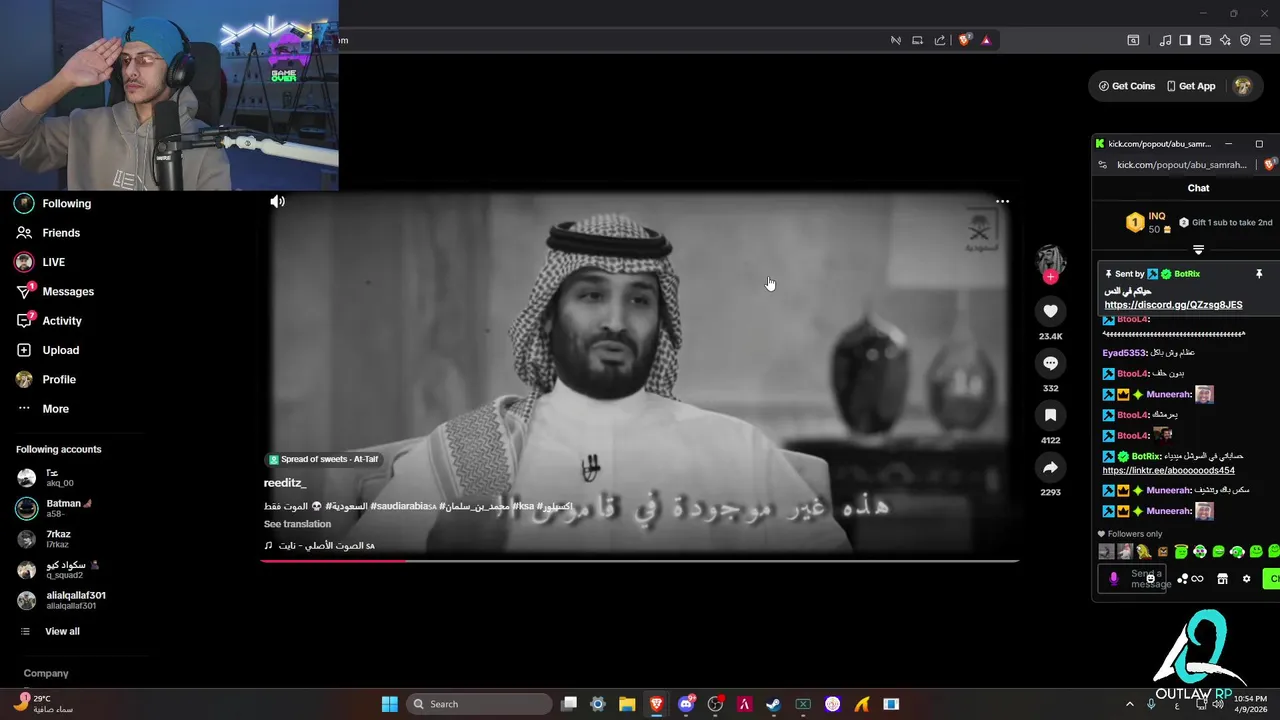Open Brave Rewards triangle icon

[x=986, y=40]
